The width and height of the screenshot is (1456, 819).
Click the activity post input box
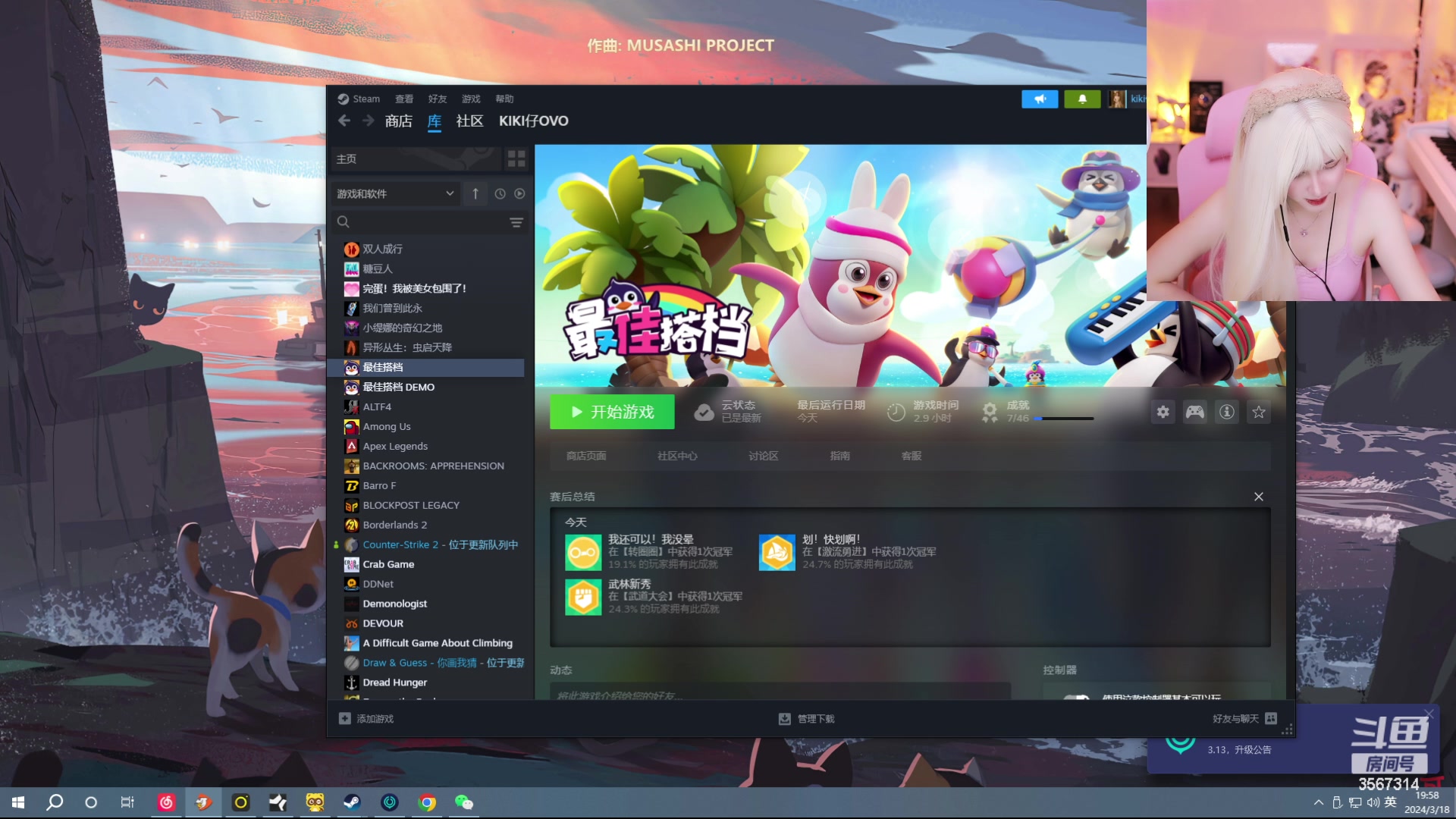coord(780,692)
